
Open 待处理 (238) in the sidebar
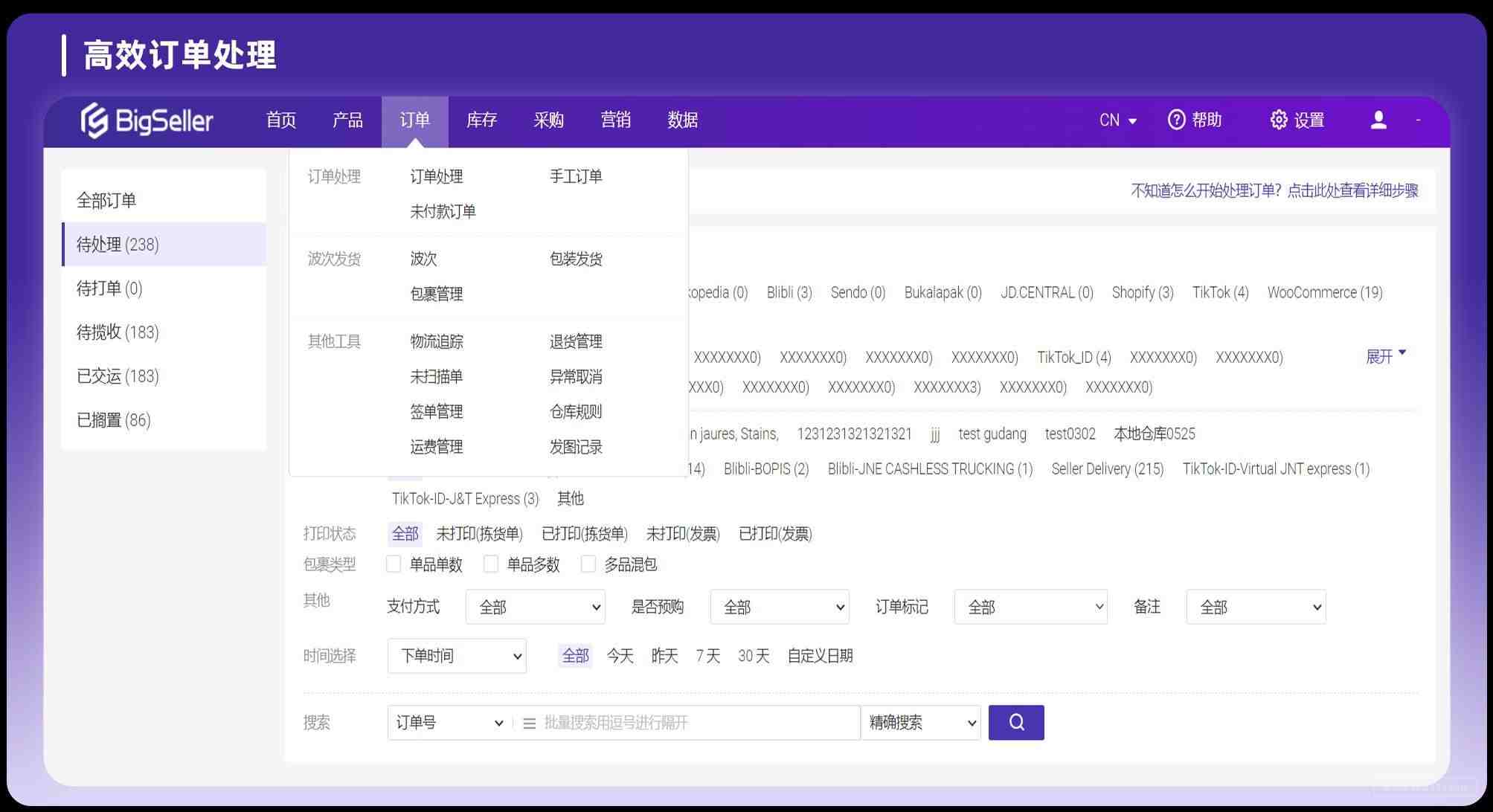[164, 244]
